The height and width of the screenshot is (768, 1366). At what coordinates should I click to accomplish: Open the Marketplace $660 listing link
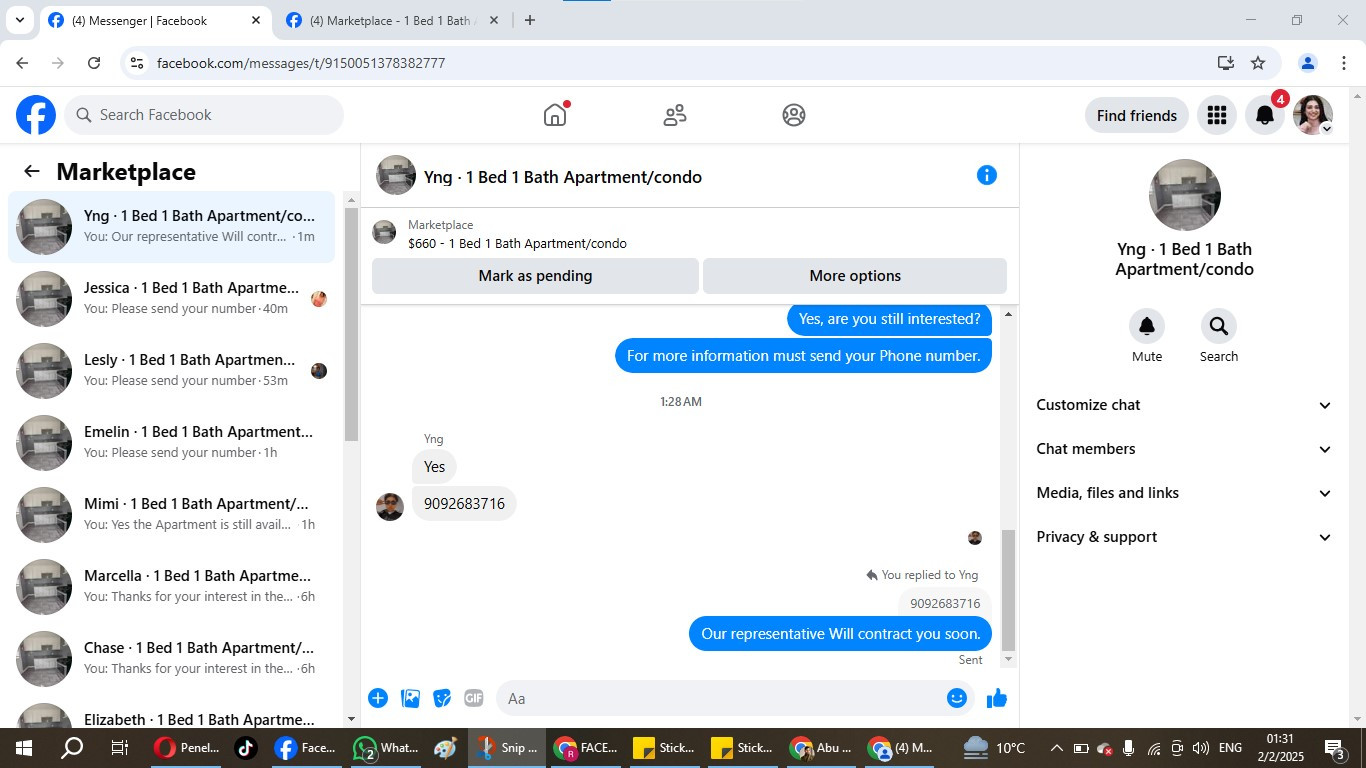(x=517, y=243)
